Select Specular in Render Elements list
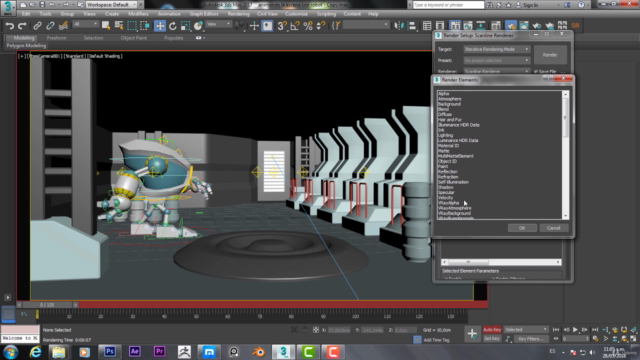Viewport: 640px width, 360px height. [446, 192]
